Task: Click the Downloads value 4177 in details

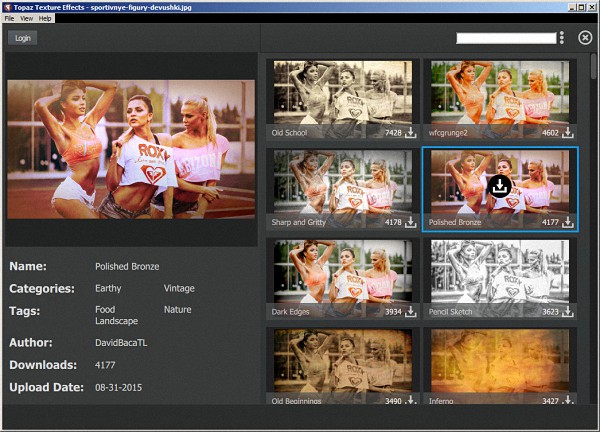Action: coord(105,365)
